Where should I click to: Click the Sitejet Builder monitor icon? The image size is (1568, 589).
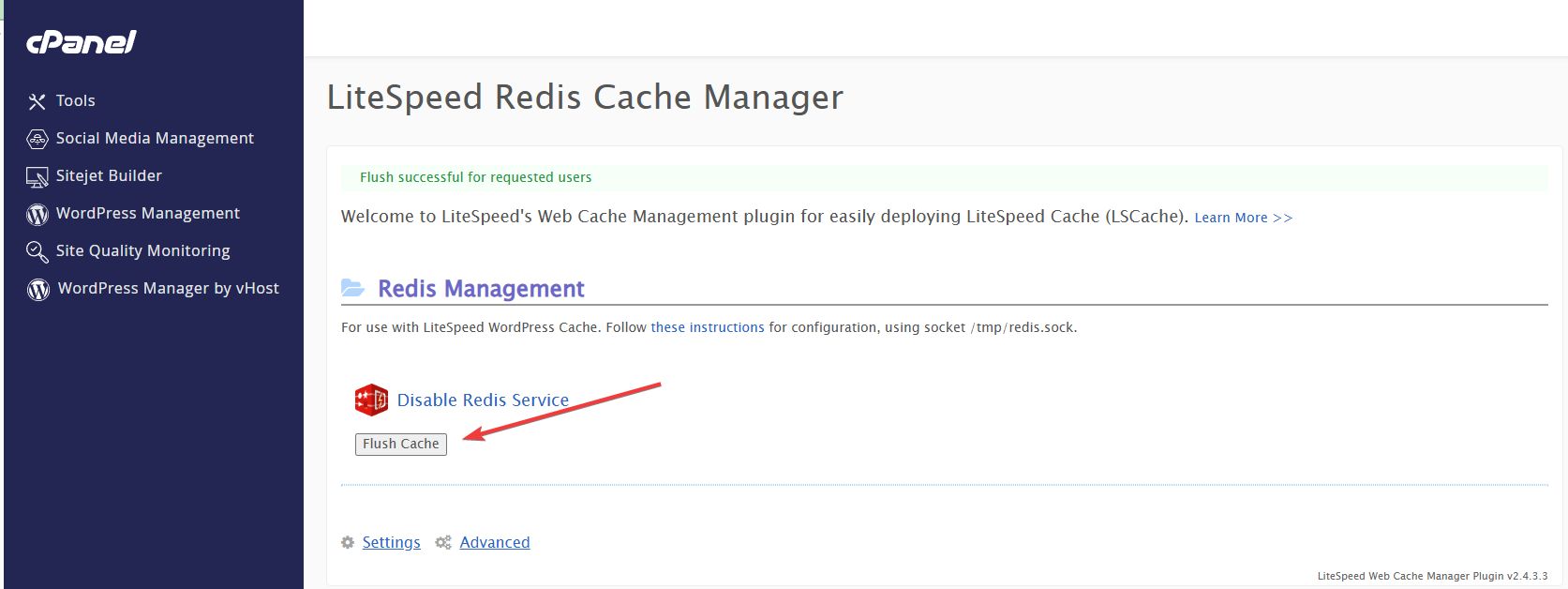tap(37, 176)
